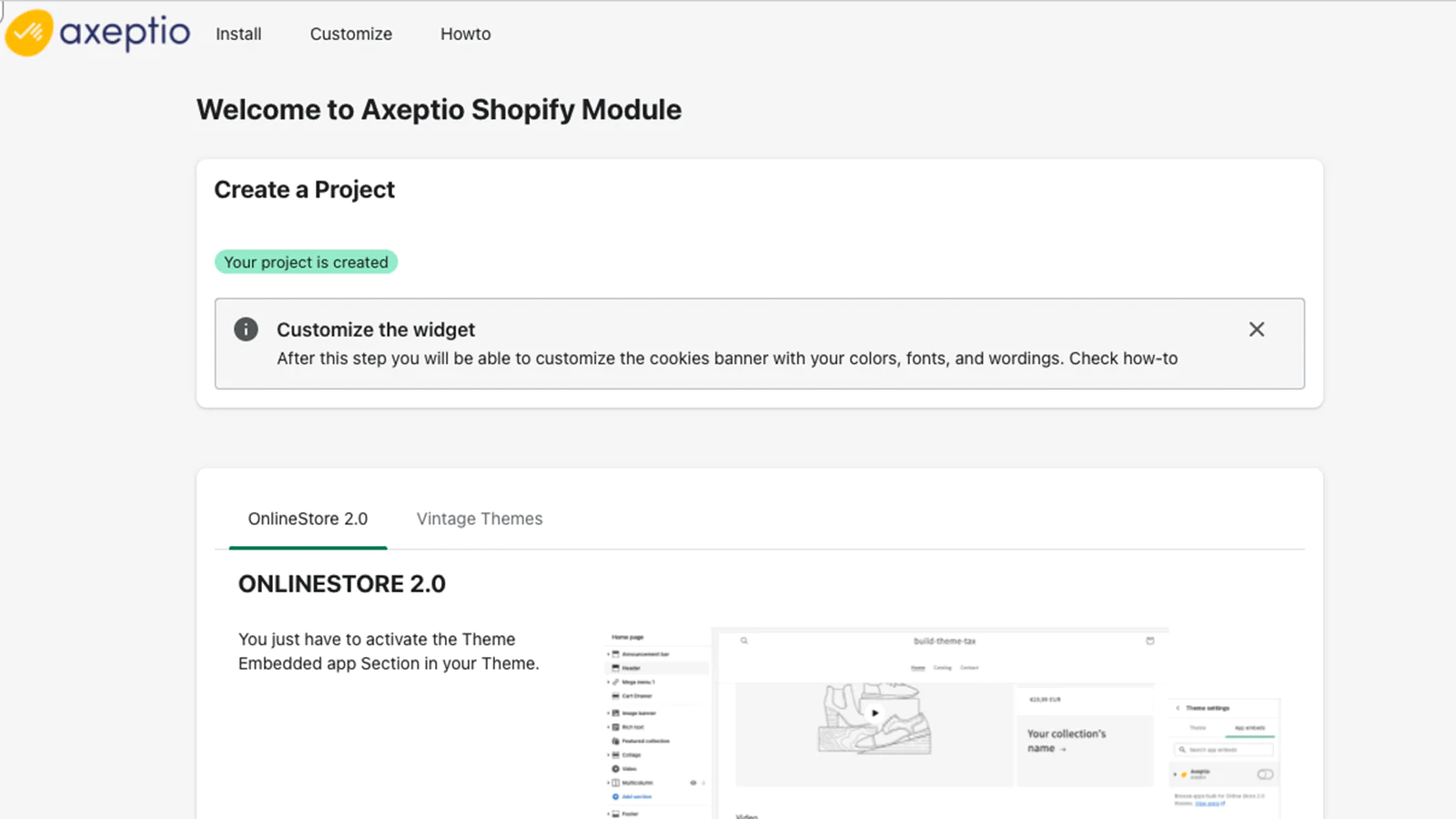Click the 'Check how-to' text in banner
The image size is (1456, 819).
1123,359
